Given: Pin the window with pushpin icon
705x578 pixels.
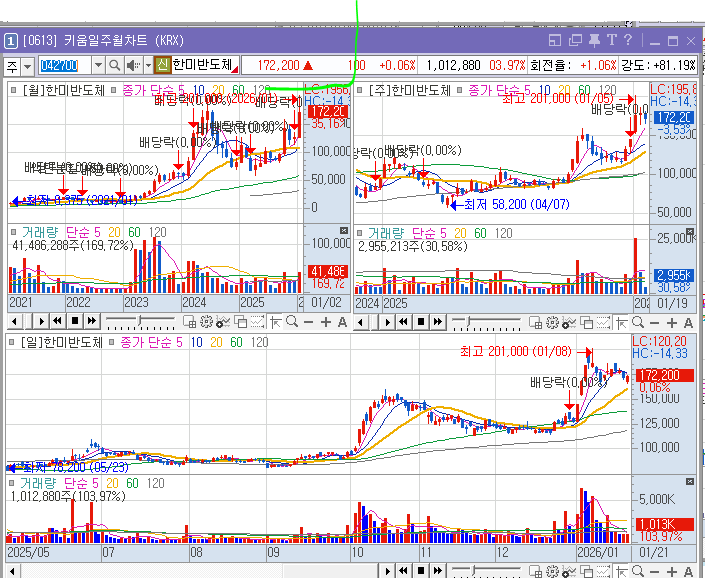Looking at the screenshot, I should [594, 40].
